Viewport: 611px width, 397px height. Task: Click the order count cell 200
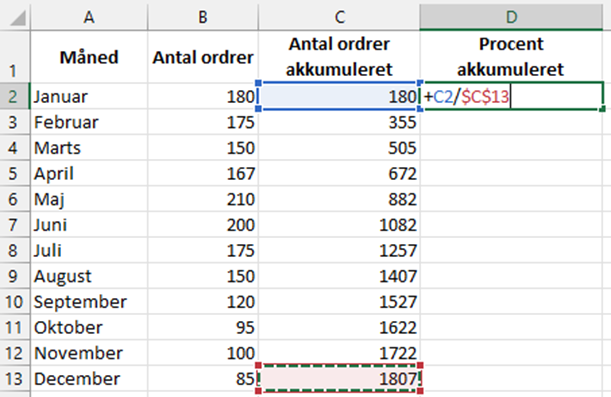[x=203, y=225]
